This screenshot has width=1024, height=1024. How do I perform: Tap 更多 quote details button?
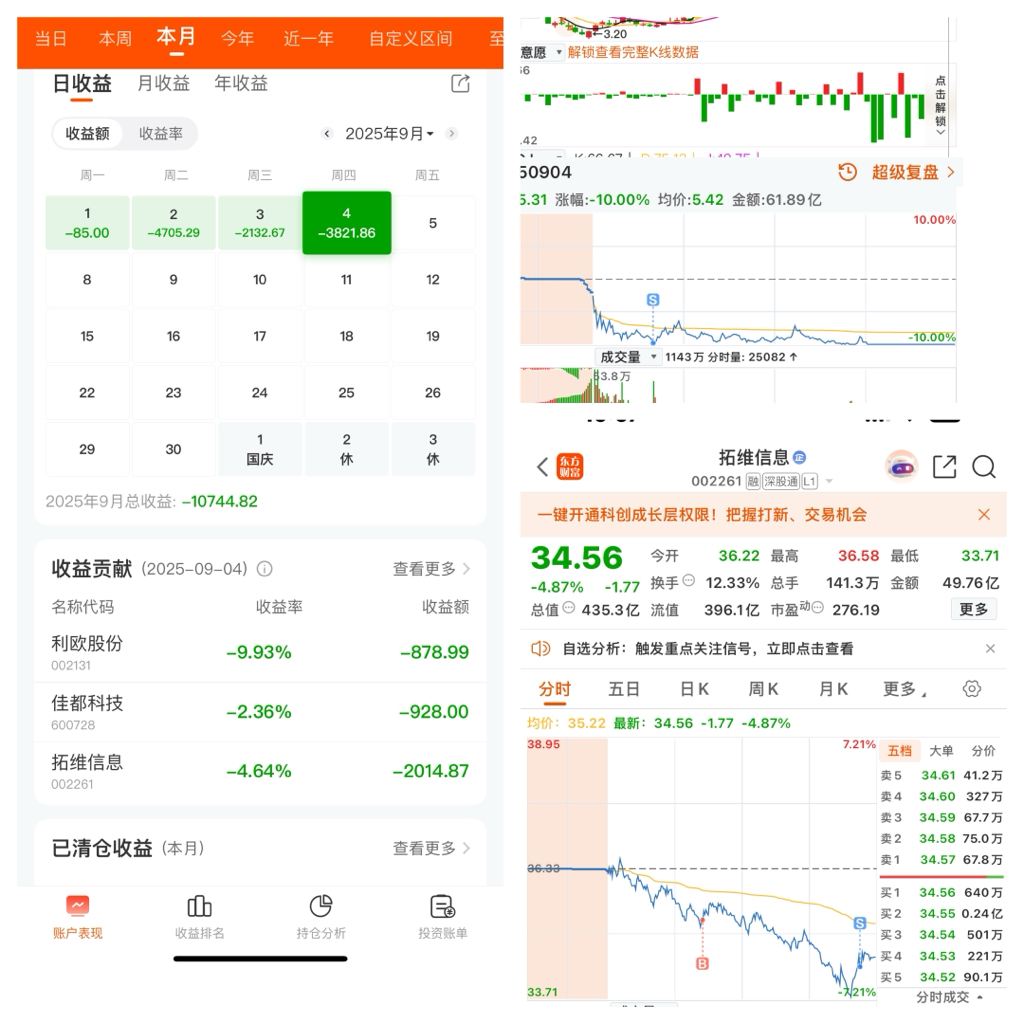click(973, 609)
